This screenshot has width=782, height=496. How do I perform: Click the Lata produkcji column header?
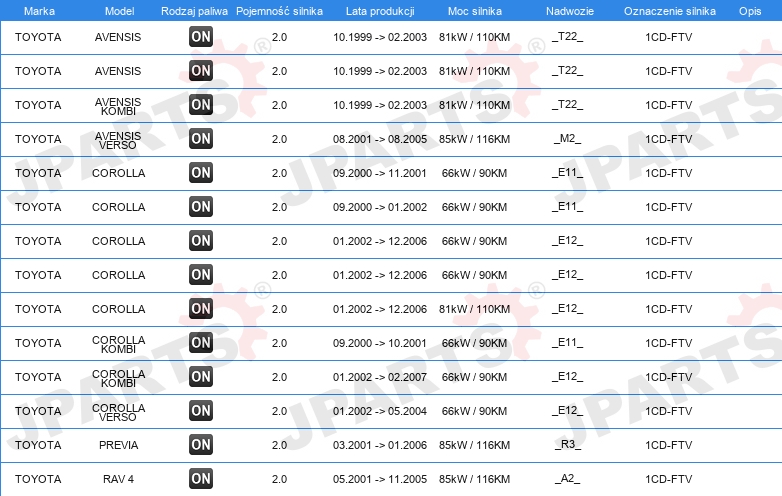380,11
